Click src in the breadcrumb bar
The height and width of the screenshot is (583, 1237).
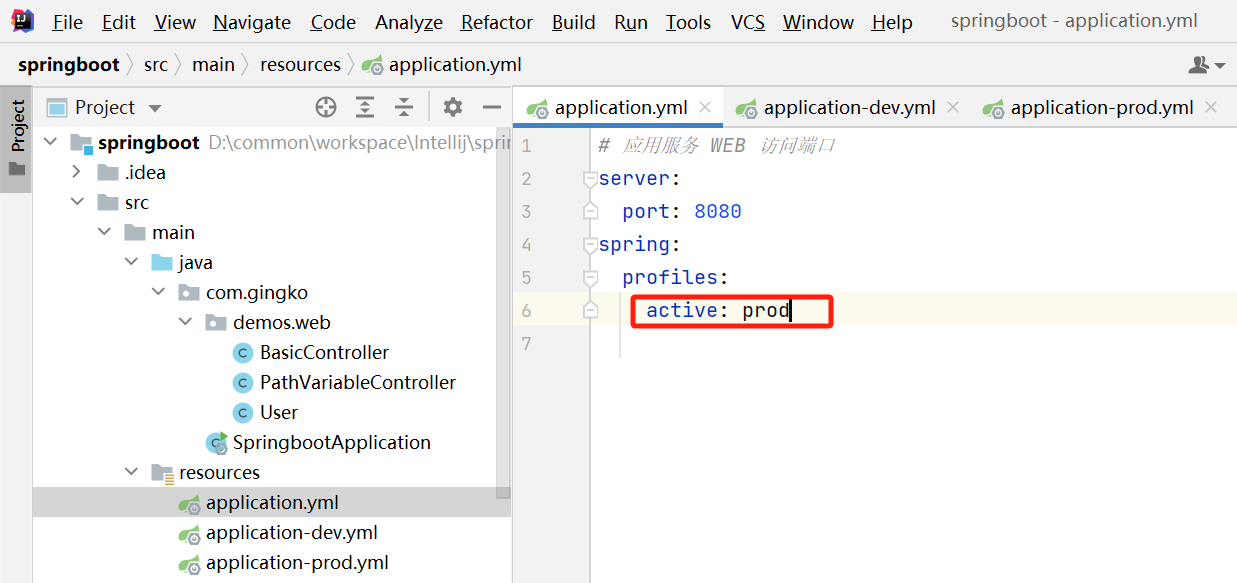[x=156, y=65]
